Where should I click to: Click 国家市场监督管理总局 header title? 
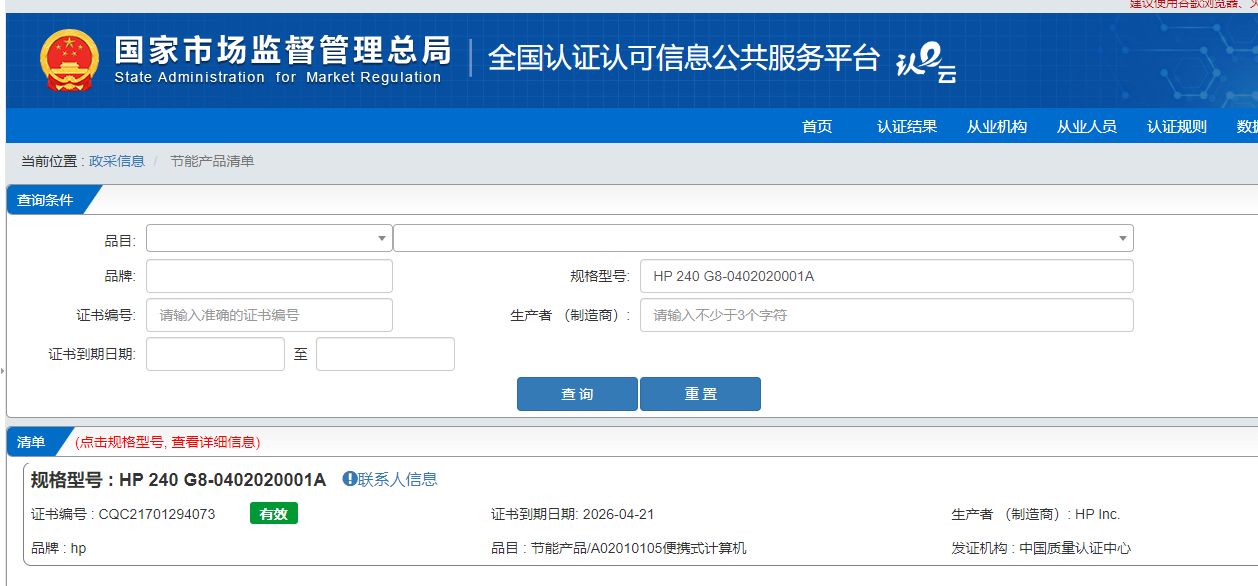283,50
